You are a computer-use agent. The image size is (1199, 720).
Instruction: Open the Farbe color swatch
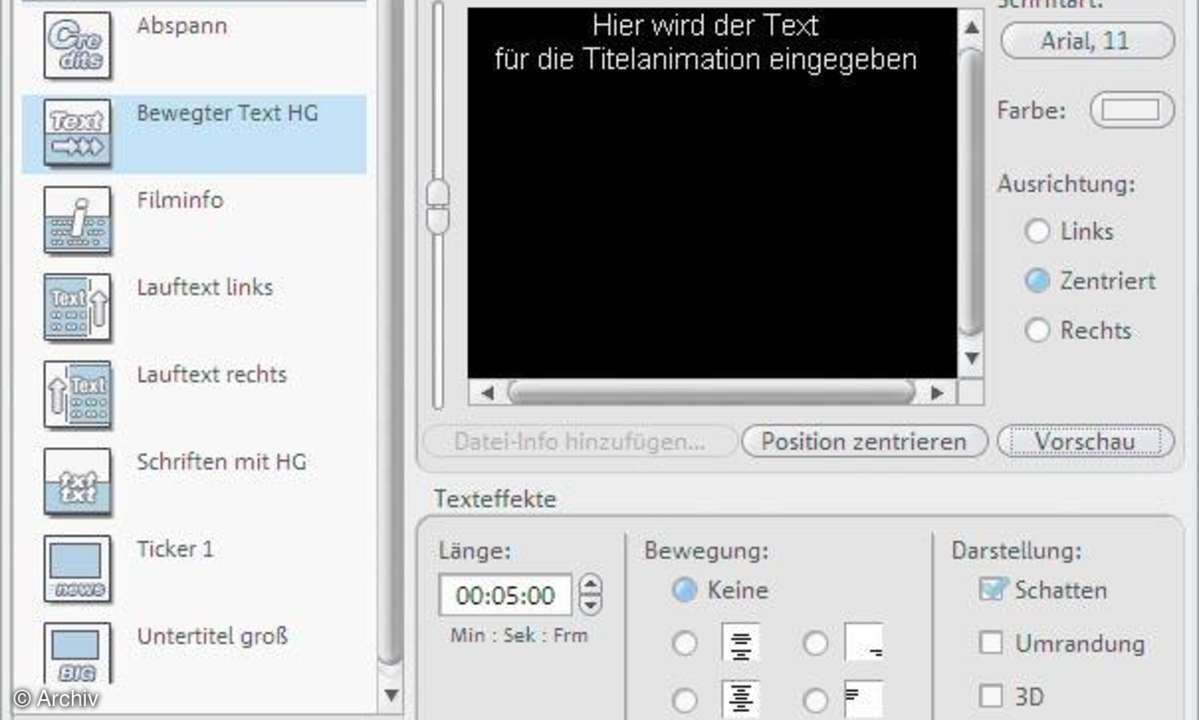(1132, 110)
